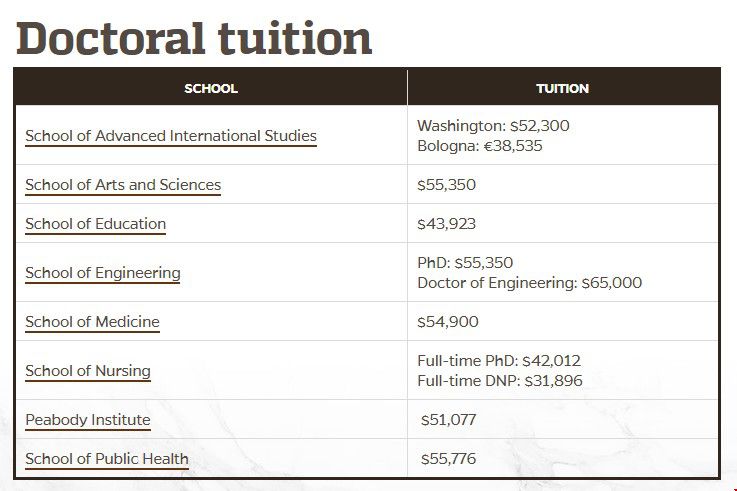The height and width of the screenshot is (491, 737).
Task: Click the Doctor of Engineering: $65,000 text
Action: 529,283
